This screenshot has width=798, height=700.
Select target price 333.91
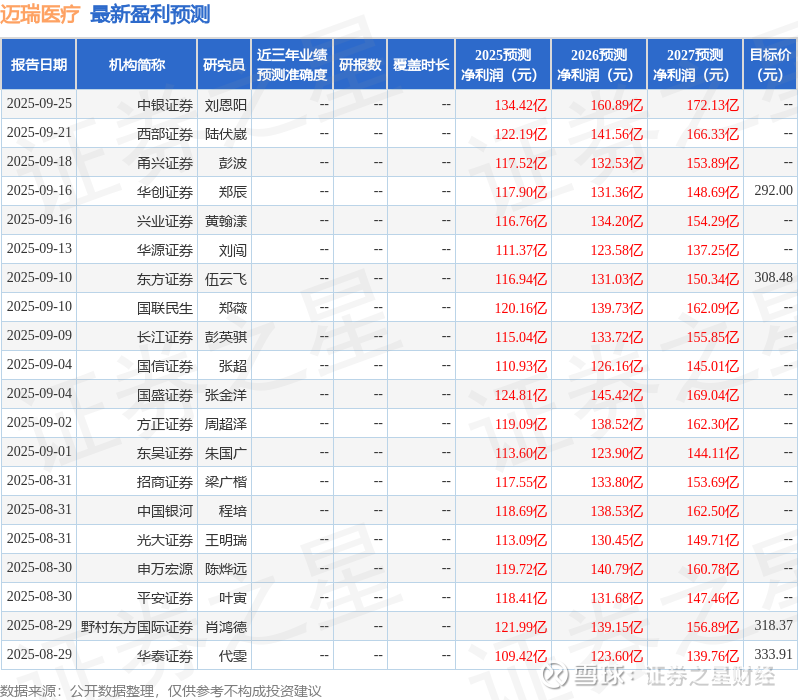(x=773, y=655)
